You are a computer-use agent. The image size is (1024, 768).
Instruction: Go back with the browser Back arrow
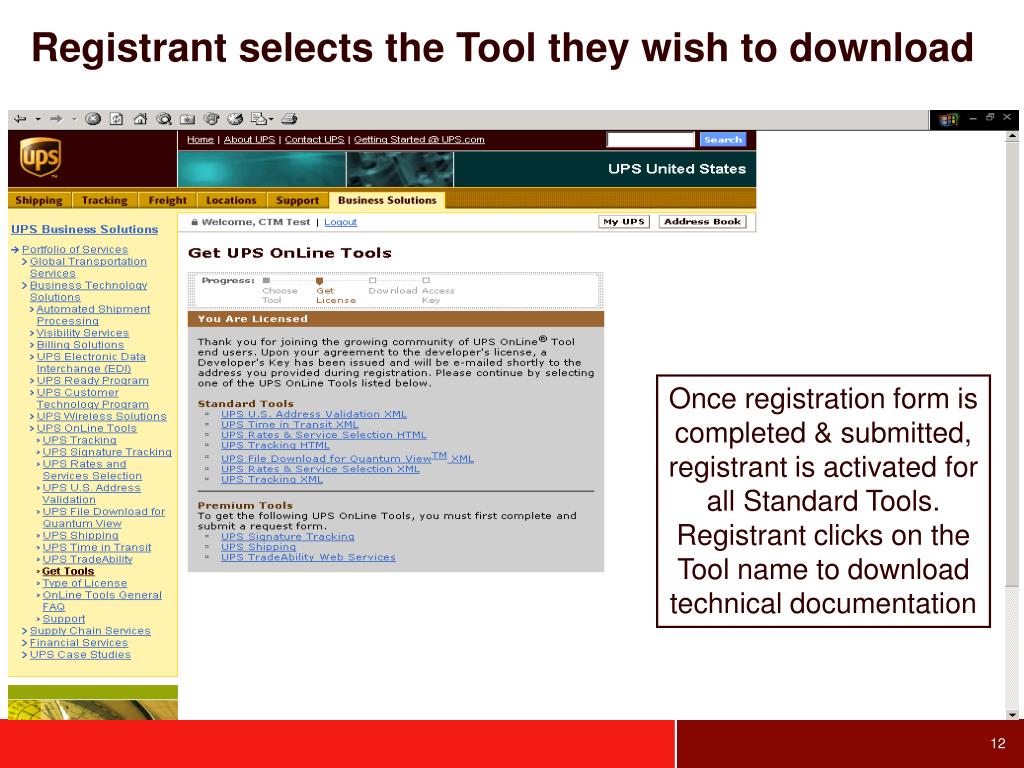click(x=20, y=119)
